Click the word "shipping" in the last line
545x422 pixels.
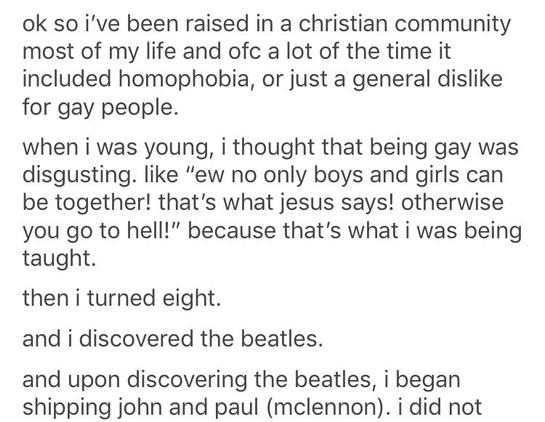point(67,407)
